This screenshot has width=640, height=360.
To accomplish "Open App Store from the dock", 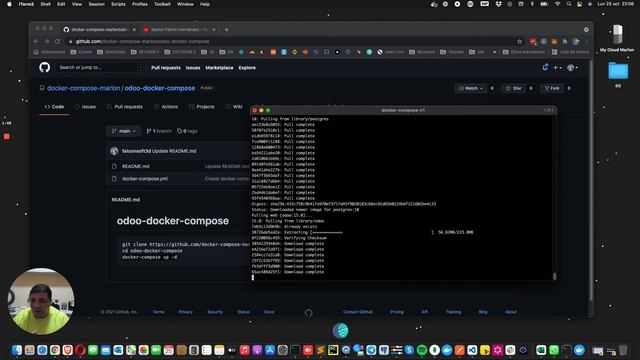I will coord(270,350).
